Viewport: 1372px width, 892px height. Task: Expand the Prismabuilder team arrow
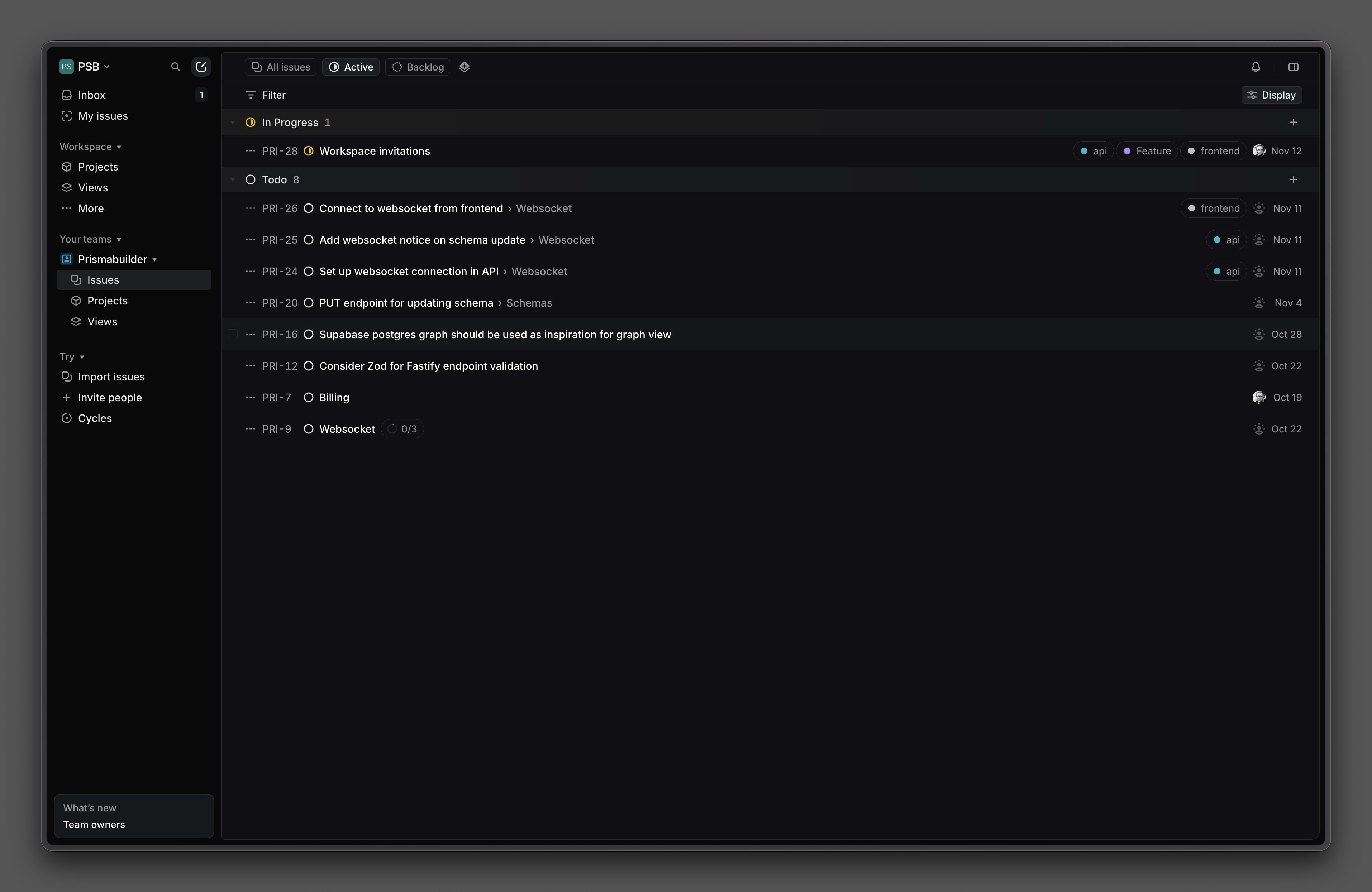(x=154, y=260)
